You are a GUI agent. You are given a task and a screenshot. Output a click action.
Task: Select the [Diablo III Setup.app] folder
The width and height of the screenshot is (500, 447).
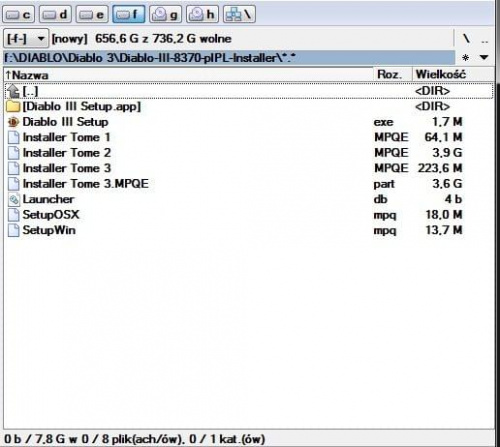81,107
